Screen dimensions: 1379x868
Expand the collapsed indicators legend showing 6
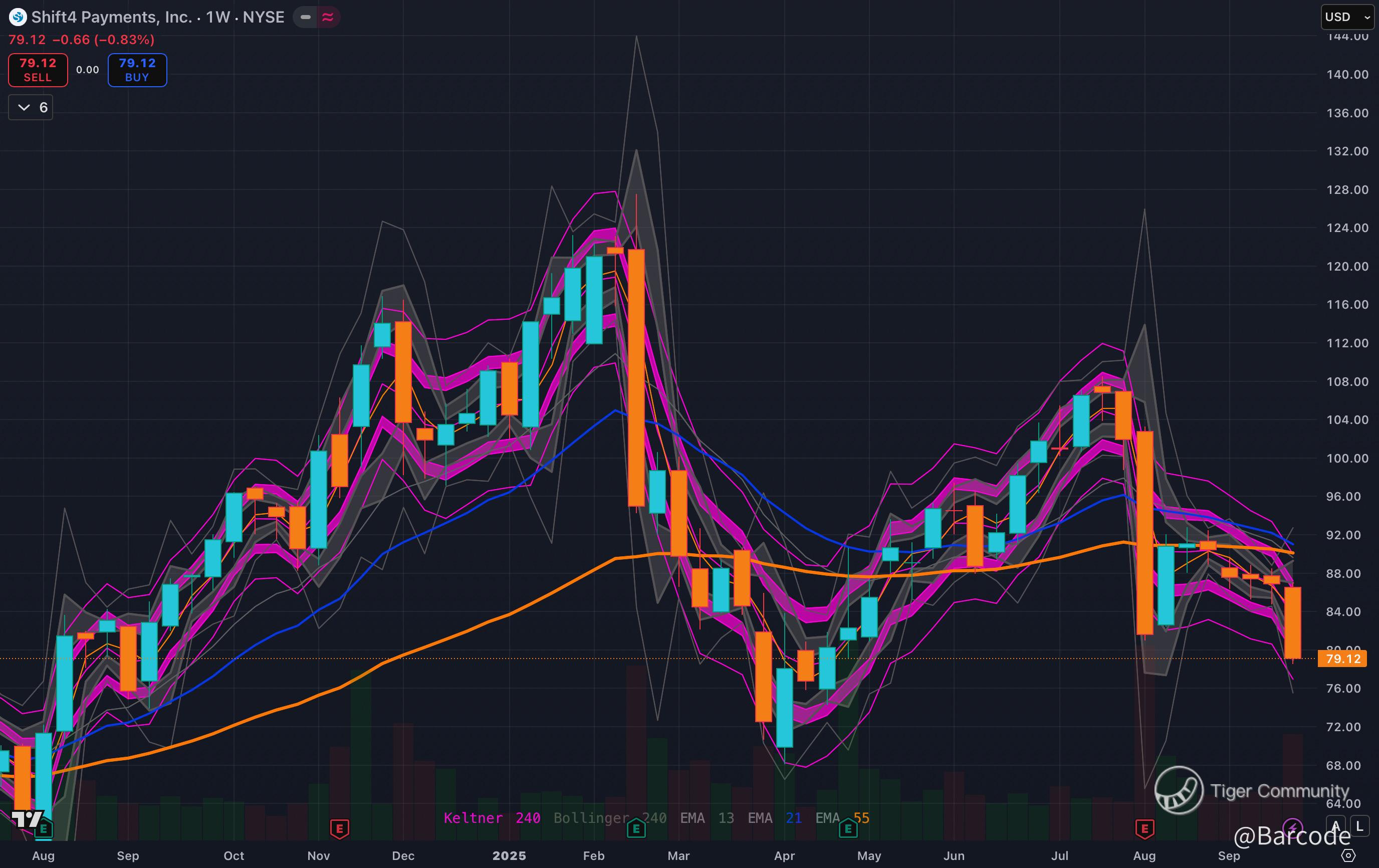(31, 108)
